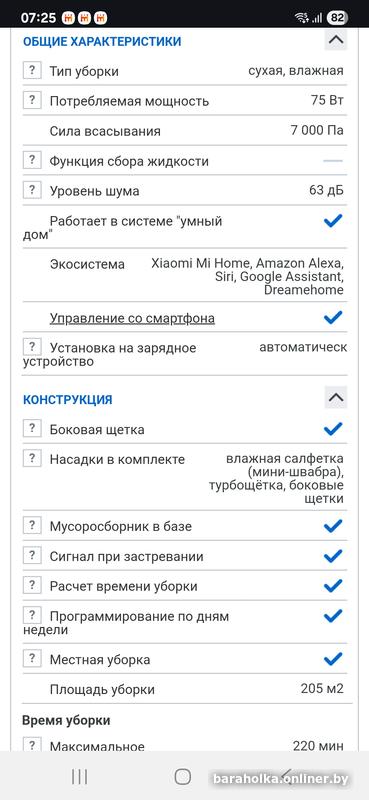Open help for Мусоросборник в базе
This screenshot has height=800, width=369.
pos(32,525)
